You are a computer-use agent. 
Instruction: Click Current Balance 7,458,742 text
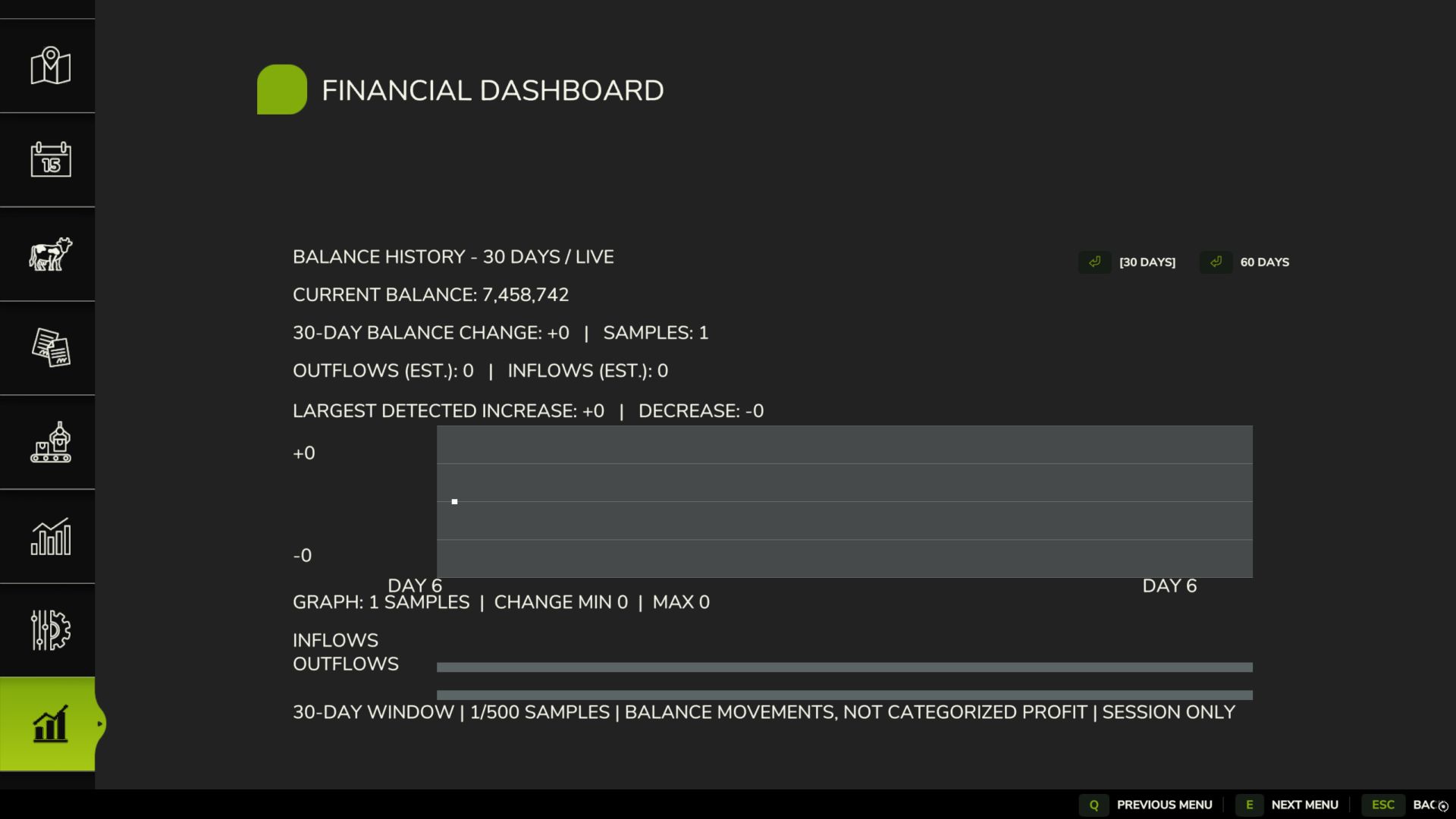coord(431,295)
